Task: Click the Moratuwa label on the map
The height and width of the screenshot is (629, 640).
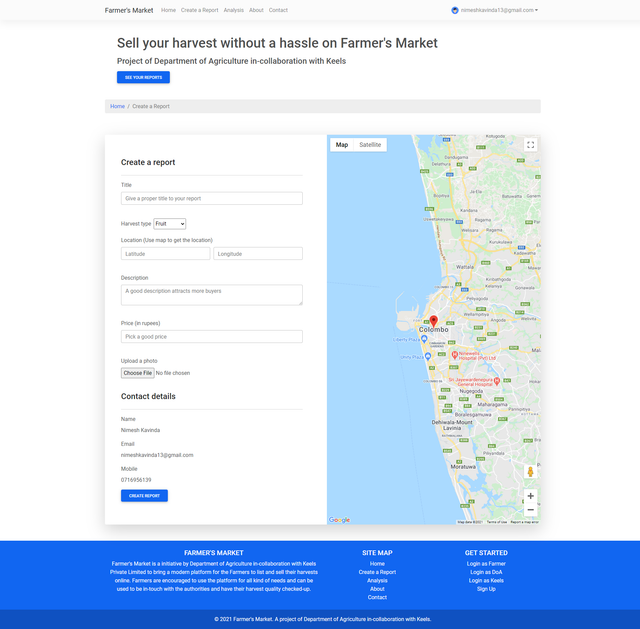Action: pyautogui.click(x=463, y=467)
